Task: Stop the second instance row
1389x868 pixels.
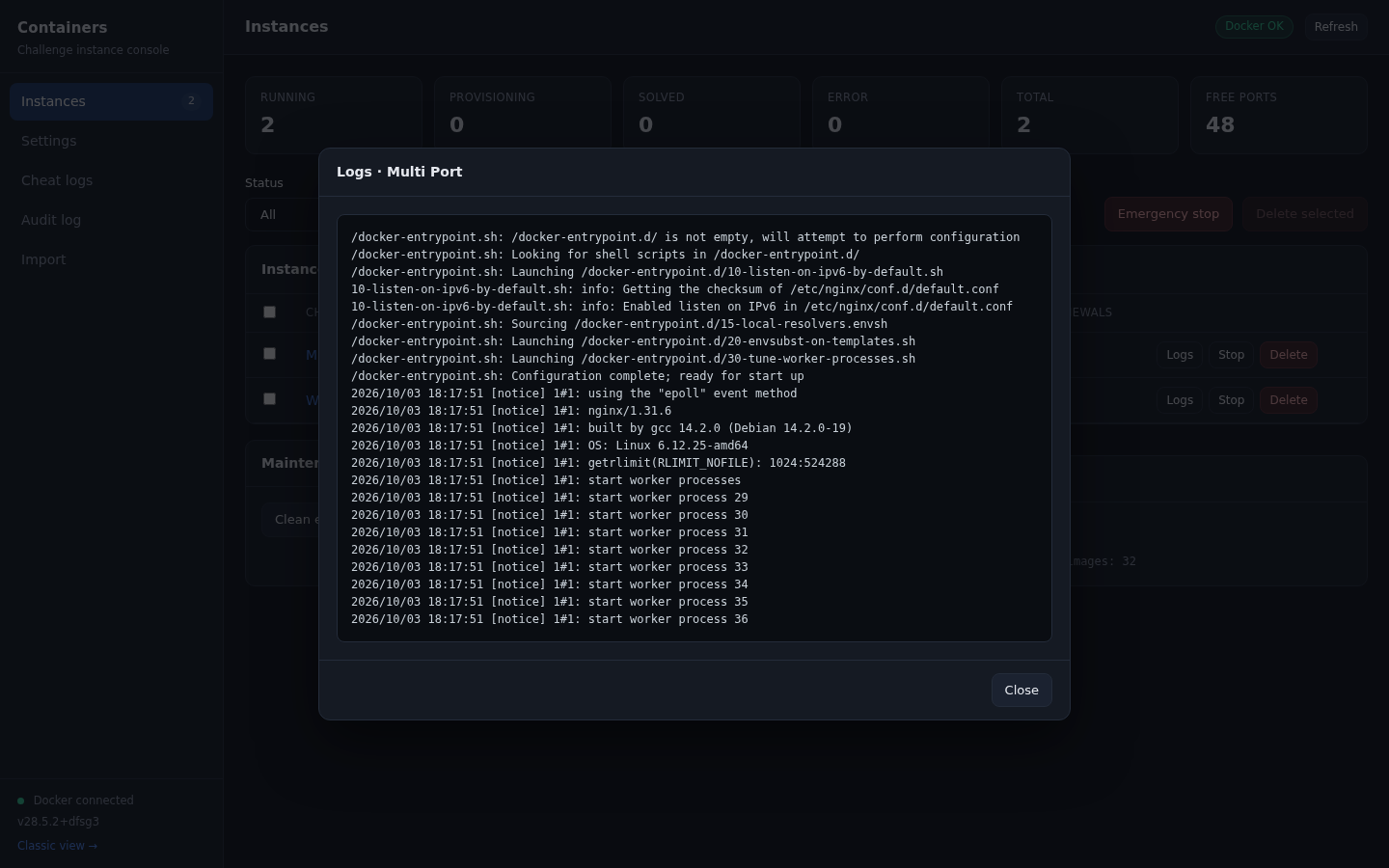Action: (x=1231, y=400)
